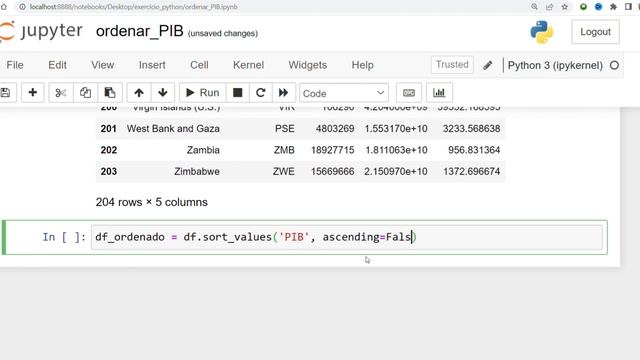Click the ZWE country code cell
The image size is (640, 360).
point(284,171)
